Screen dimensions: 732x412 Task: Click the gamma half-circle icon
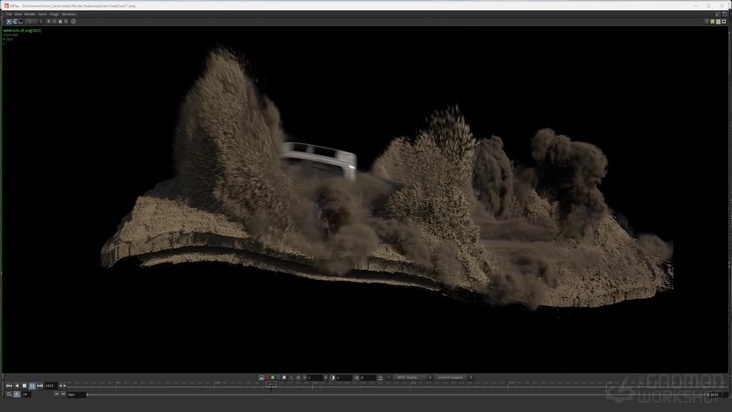coord(333,378)
